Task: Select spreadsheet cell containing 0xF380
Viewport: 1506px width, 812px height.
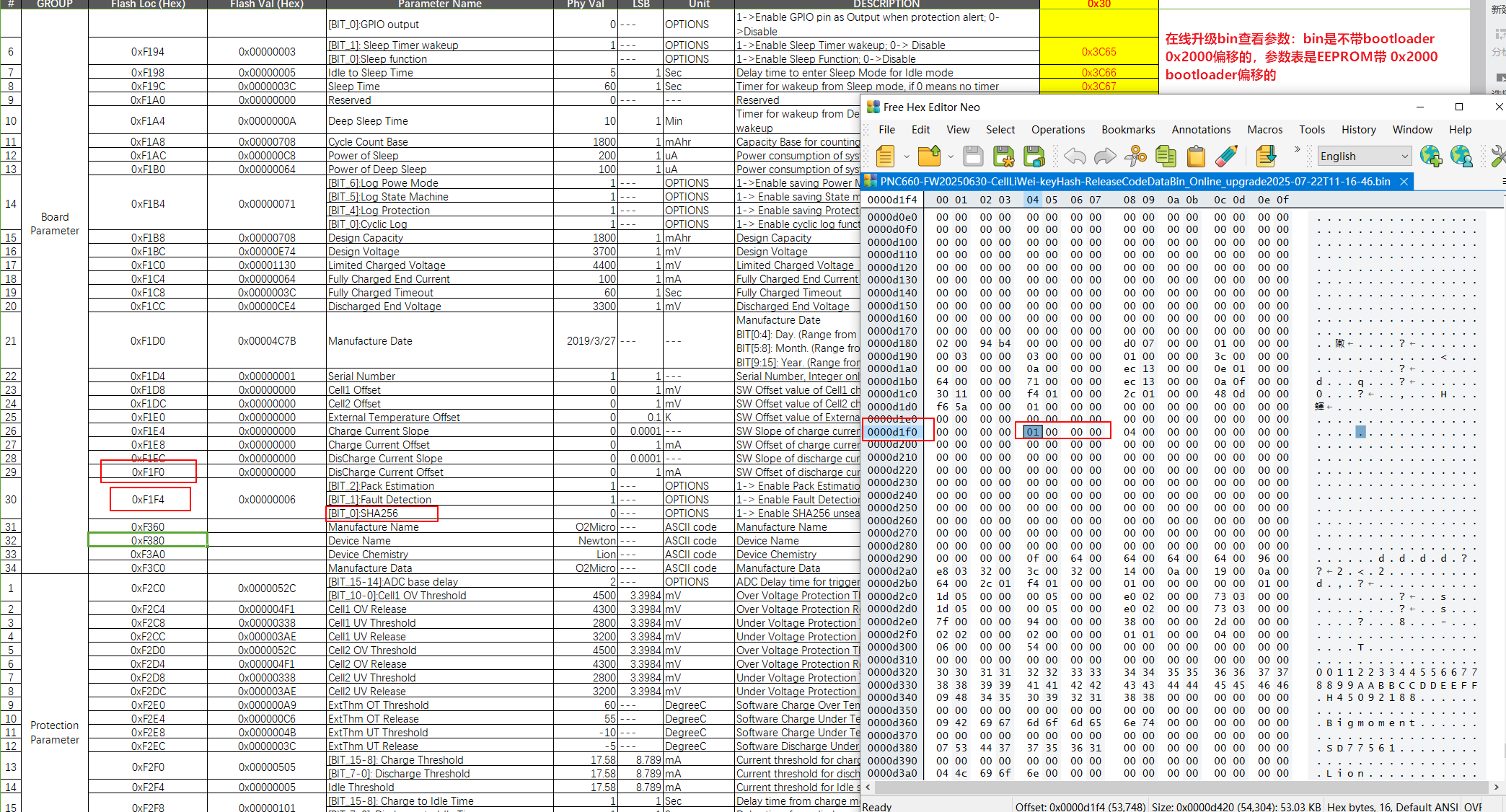Action: click(x=148, y=541)
